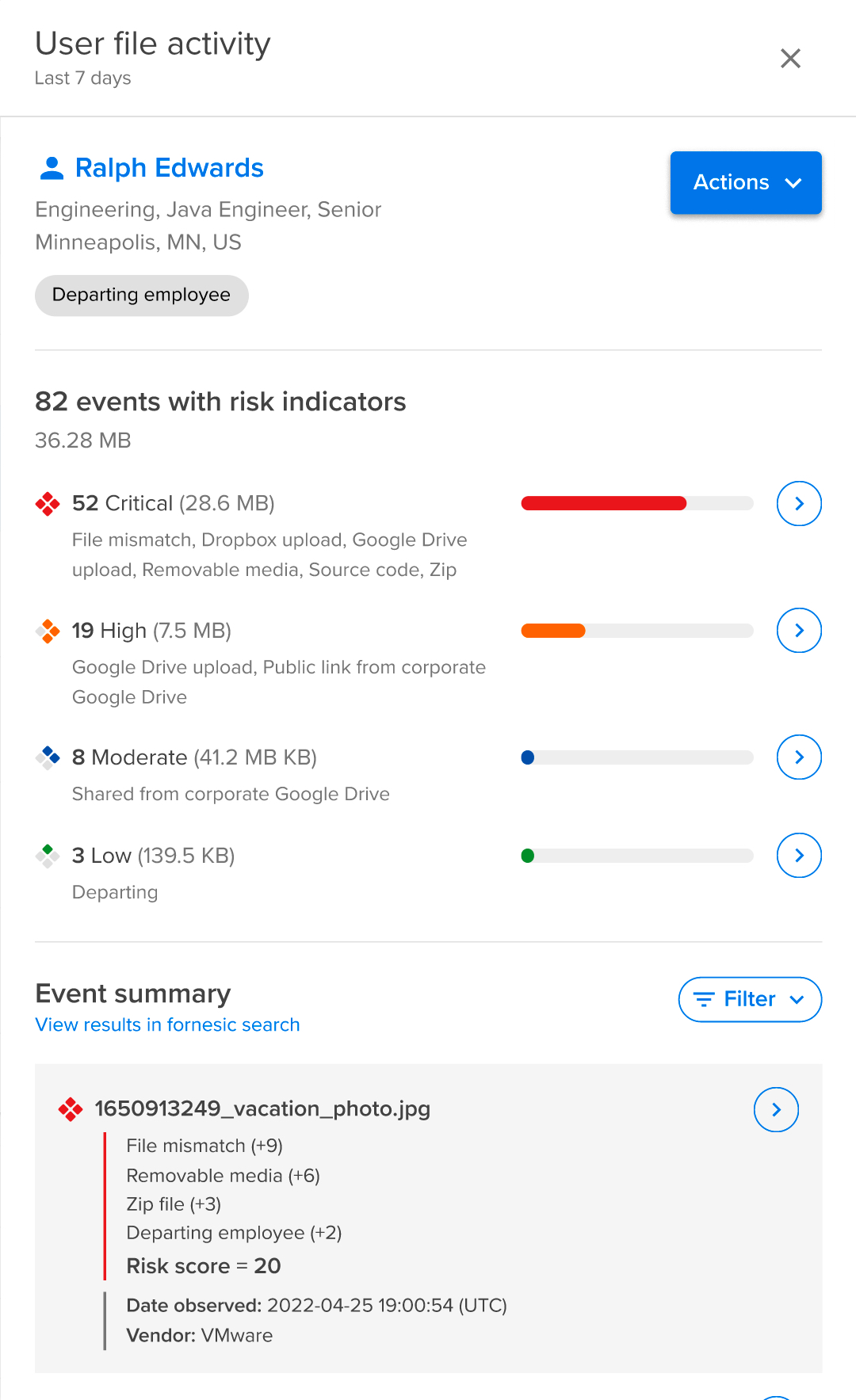This screenshot has height=1400, width=856.
Task: Click the red Critical progress bar
Action: (x=603, y=504)
